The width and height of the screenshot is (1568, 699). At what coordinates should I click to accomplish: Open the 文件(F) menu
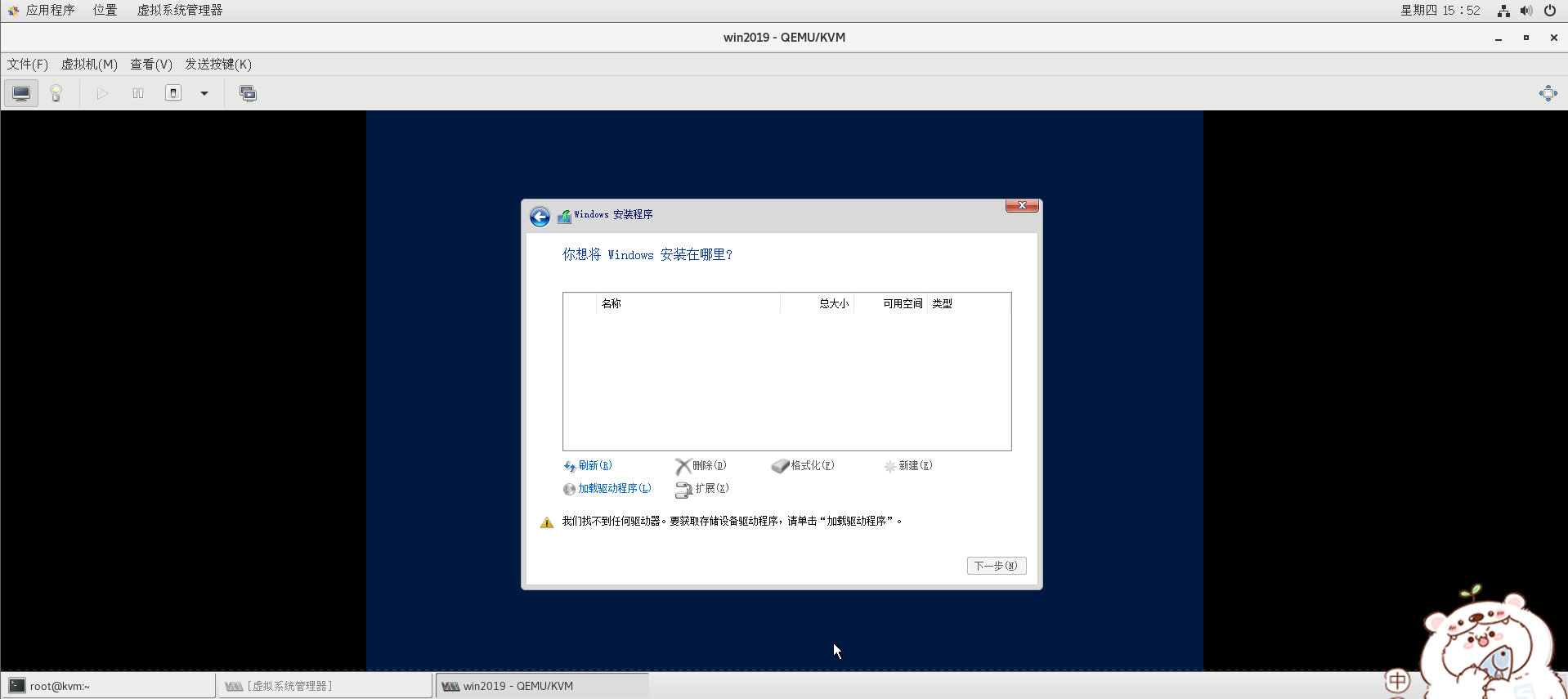28,64
